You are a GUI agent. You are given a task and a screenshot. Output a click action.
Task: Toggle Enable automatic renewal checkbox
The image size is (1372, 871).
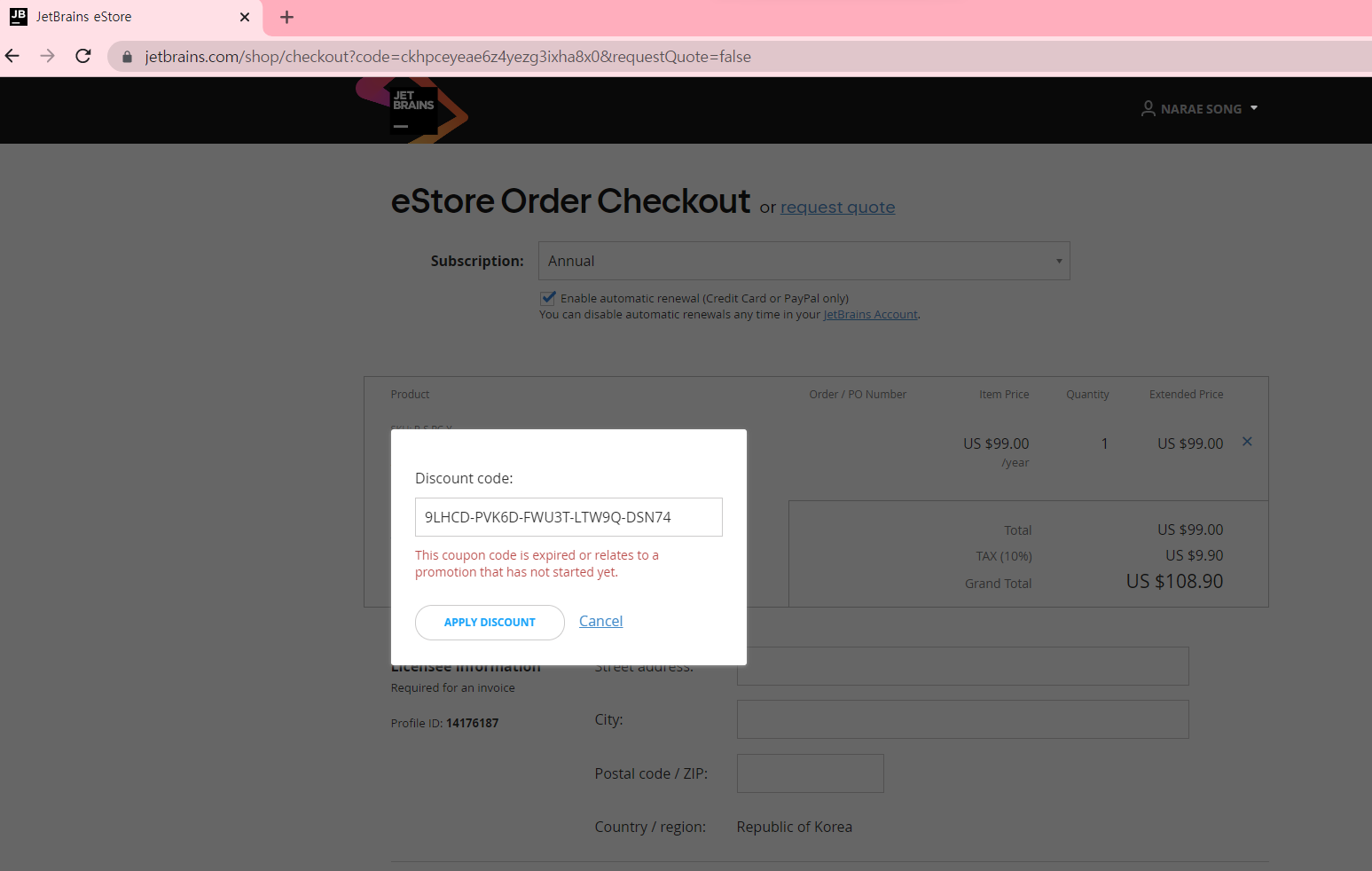[548, 298]
